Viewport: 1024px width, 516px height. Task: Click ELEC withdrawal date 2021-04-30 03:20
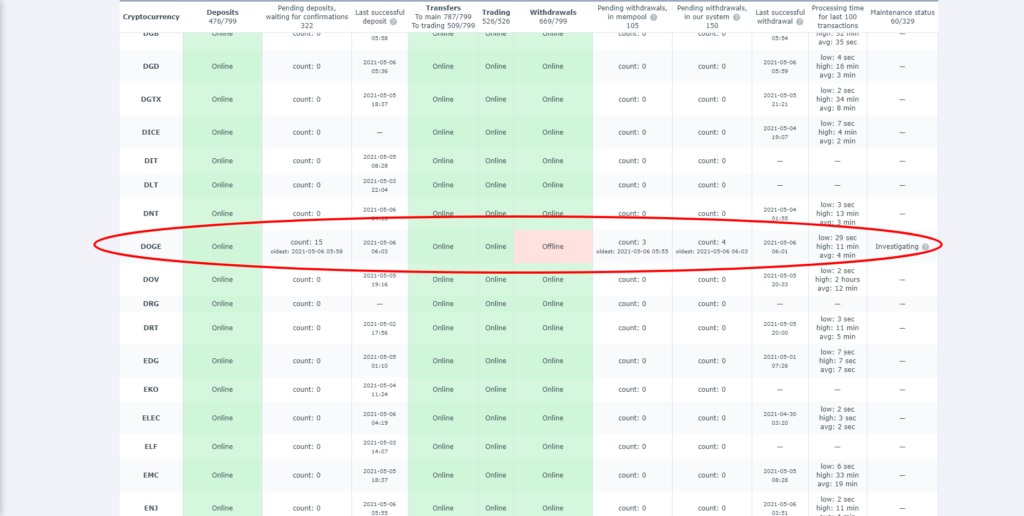coord(780,418)
